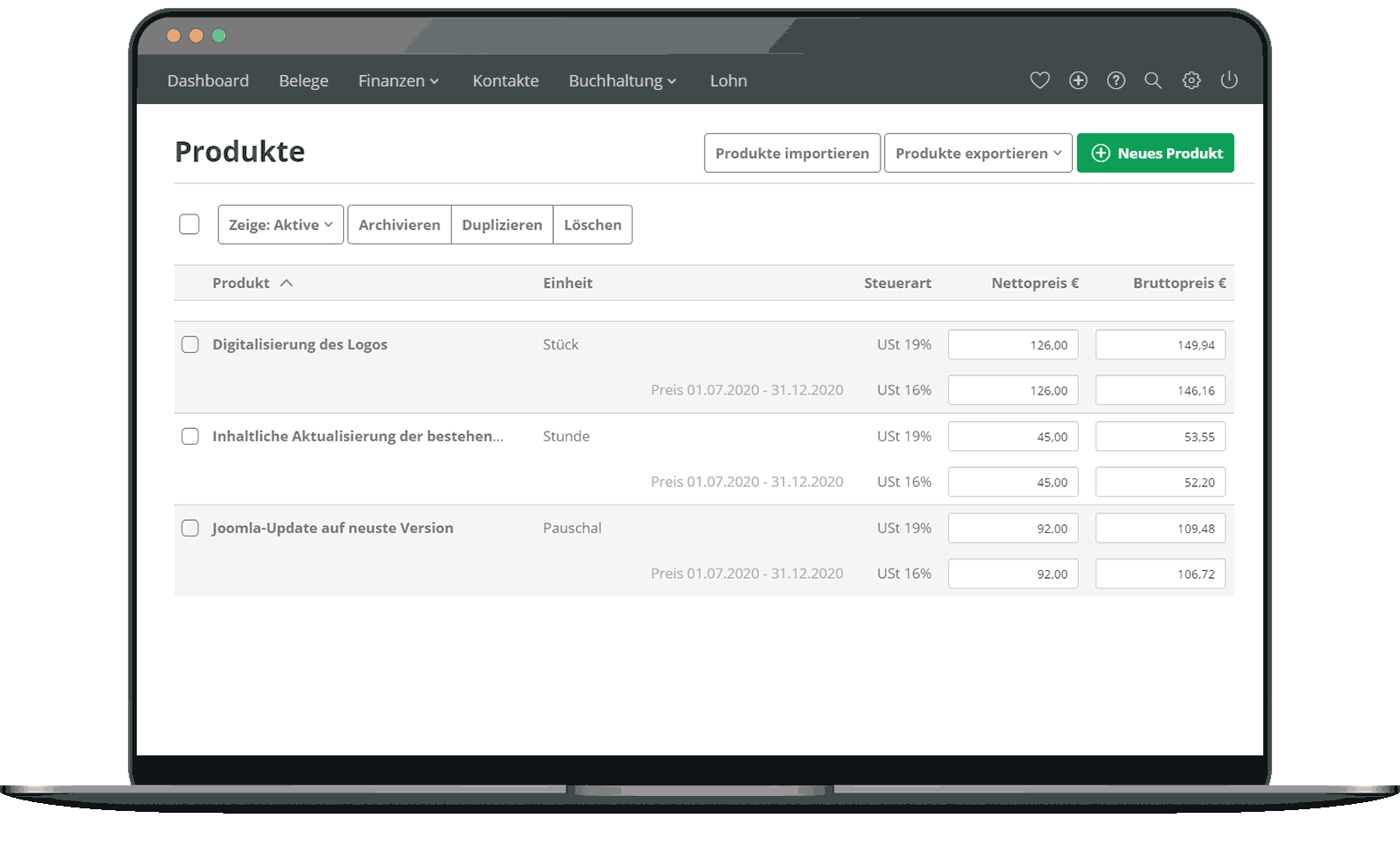This screenshot has width=1400, height=856.
Task: Open the Zeige: Aktive filter dropdown
Action: coord(281,225)
